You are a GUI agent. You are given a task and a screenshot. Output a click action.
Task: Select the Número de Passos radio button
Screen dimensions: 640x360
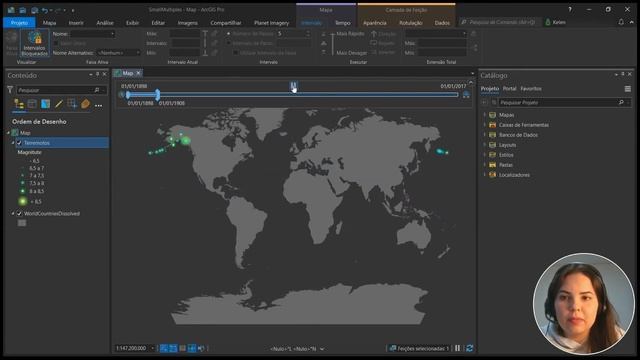tap(229, 34)
